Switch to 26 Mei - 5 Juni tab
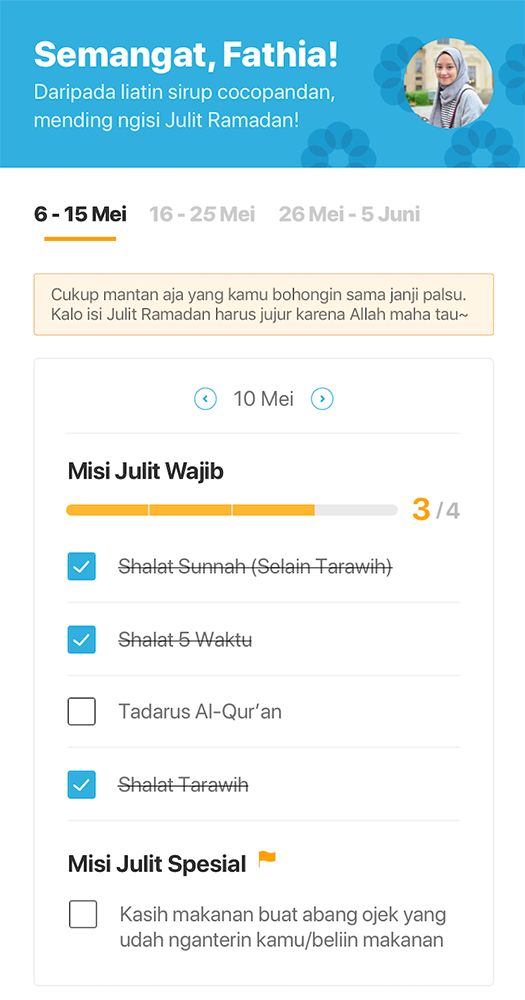Screen dimensions: 525x1000 tap(350, 214)
